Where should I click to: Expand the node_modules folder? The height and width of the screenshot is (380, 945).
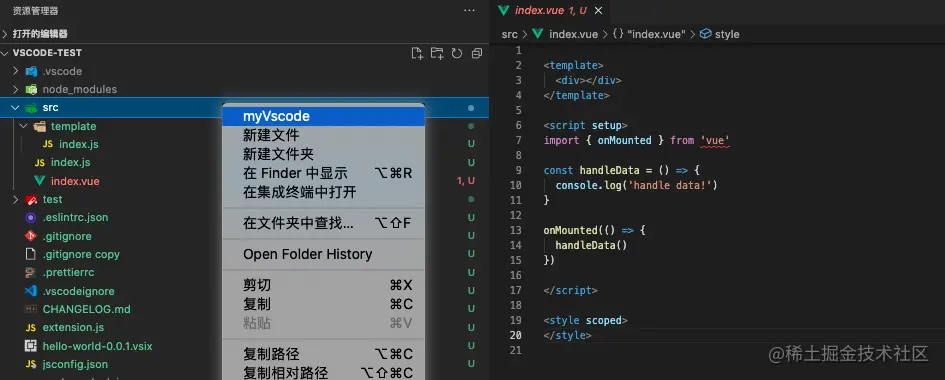(x=16, y=89)
